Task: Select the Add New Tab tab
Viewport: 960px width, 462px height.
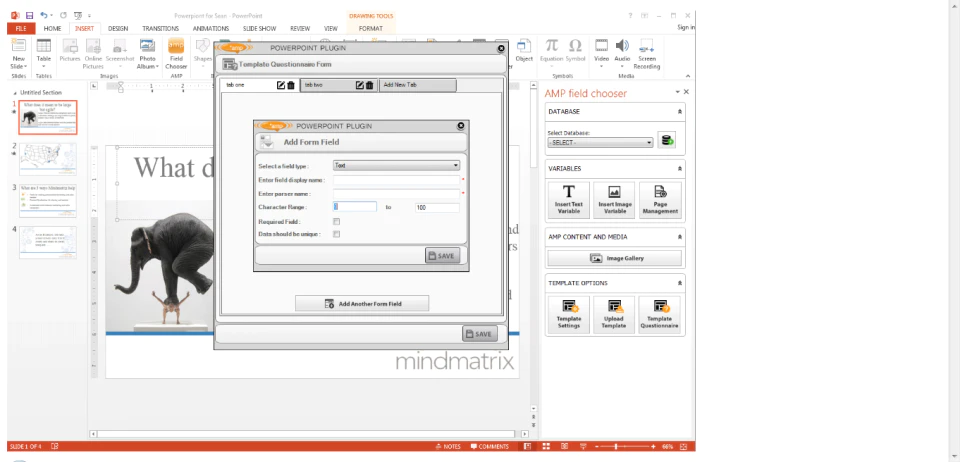Action: click(418, 85)
